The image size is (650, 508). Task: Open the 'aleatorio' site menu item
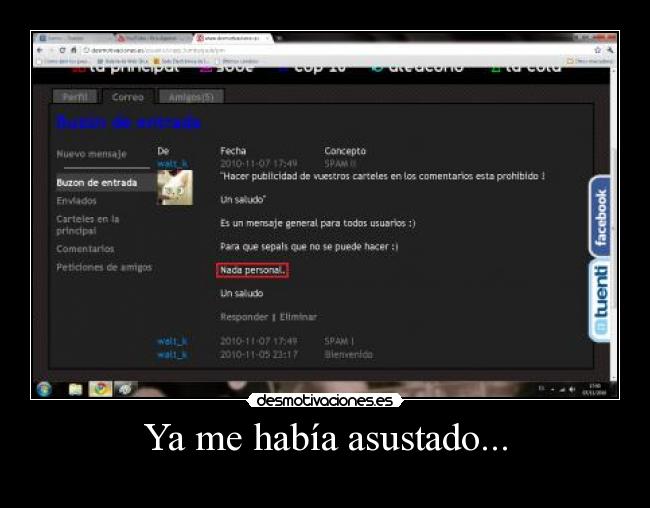click(x=417, y=69)
